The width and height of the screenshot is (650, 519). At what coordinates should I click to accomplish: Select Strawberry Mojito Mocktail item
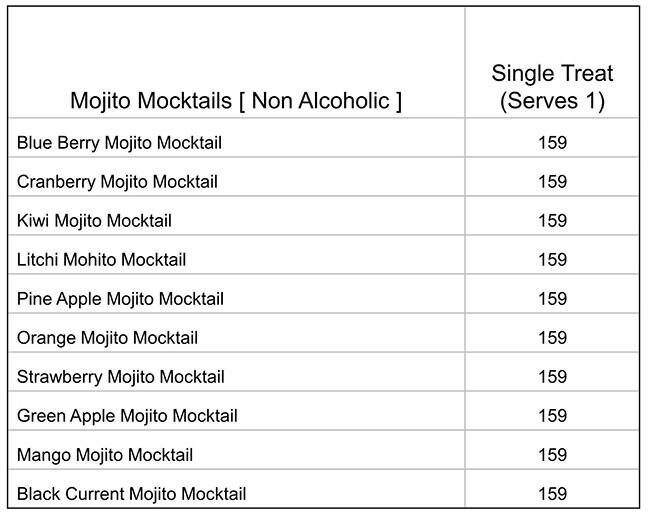[x=121, y=377]
